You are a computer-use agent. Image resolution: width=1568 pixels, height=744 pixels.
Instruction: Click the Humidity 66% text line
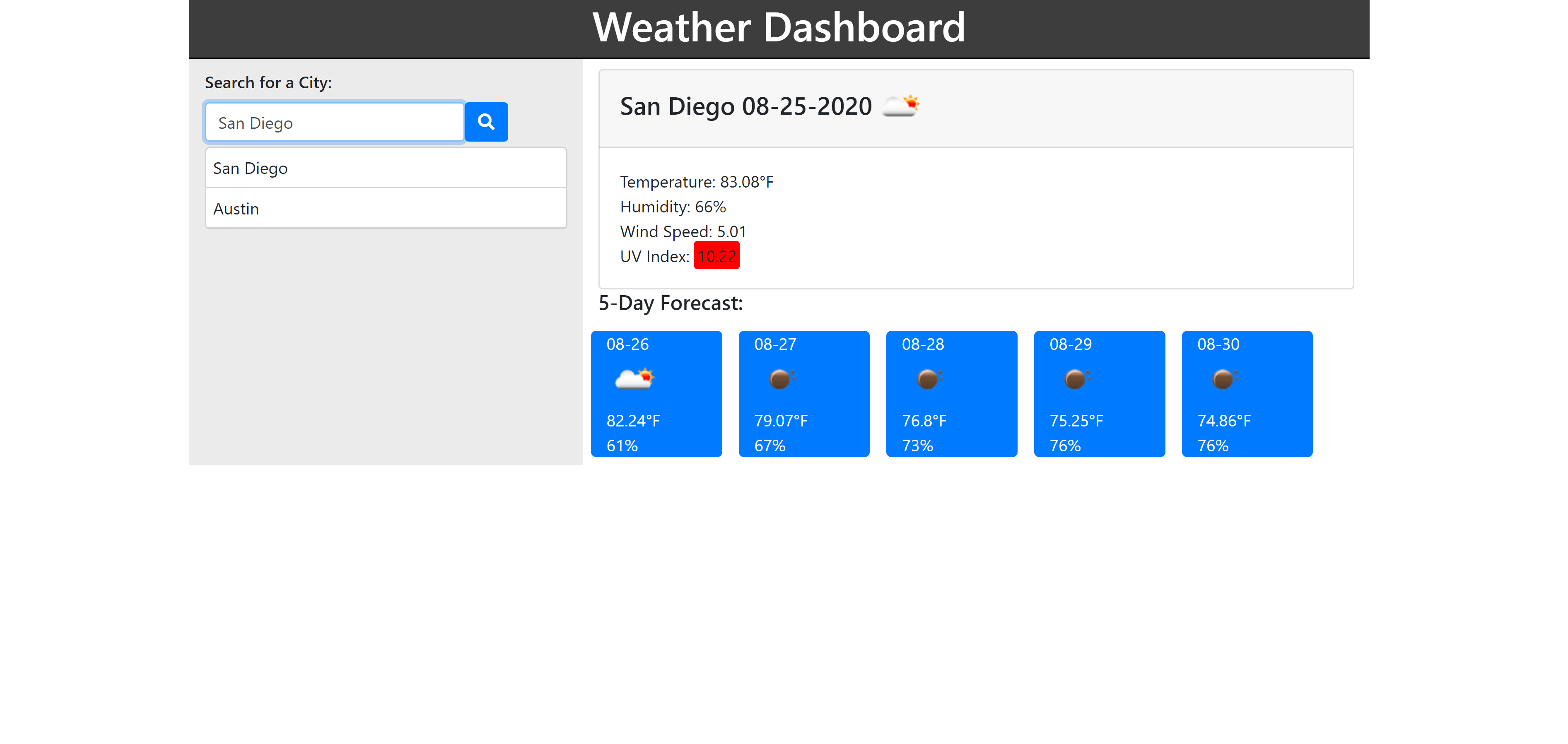pyautogui.click(x=672, y=206)
